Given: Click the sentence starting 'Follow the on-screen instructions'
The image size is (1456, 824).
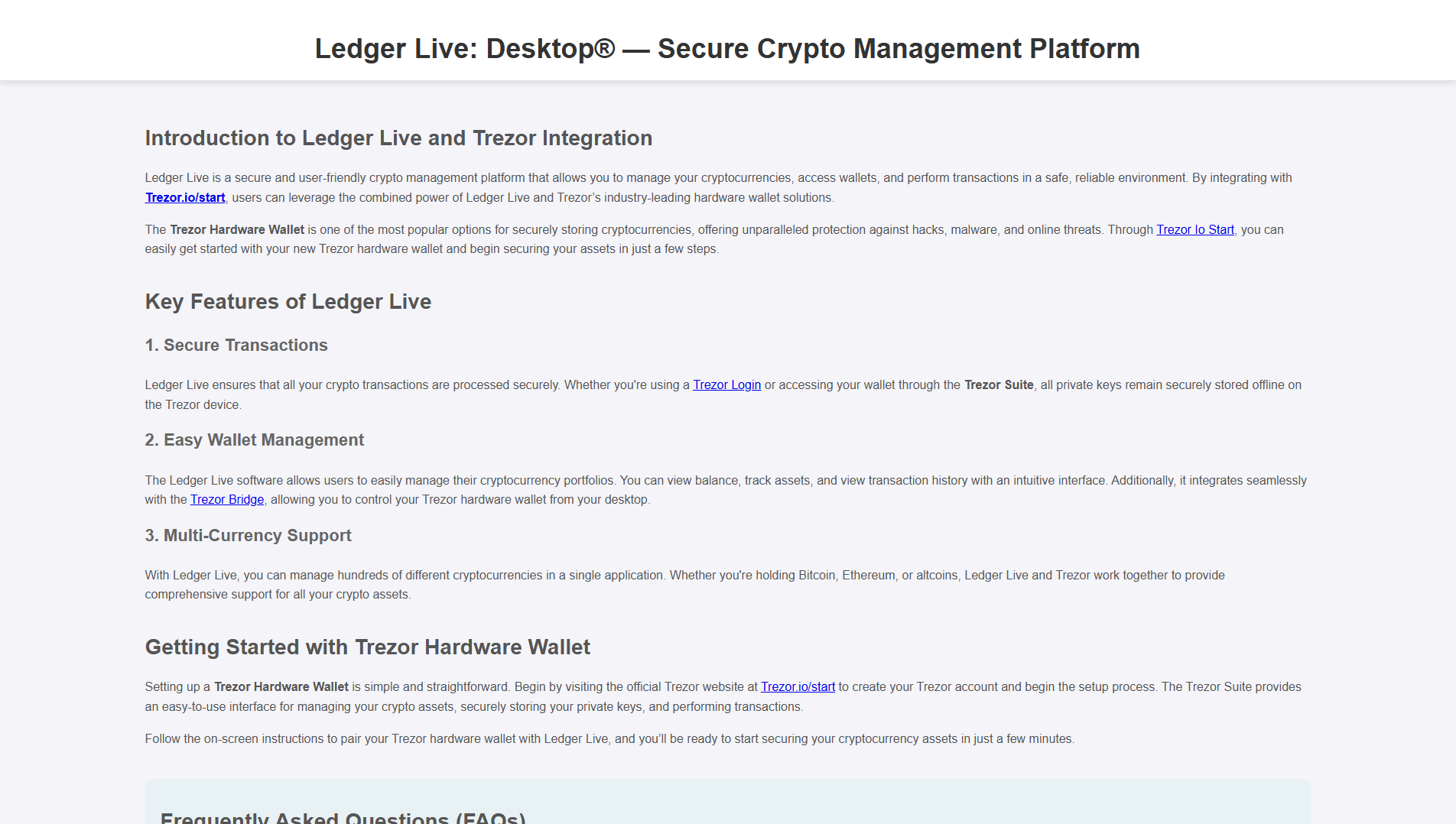Looking at the screenshot, I should tap(609, 738).
